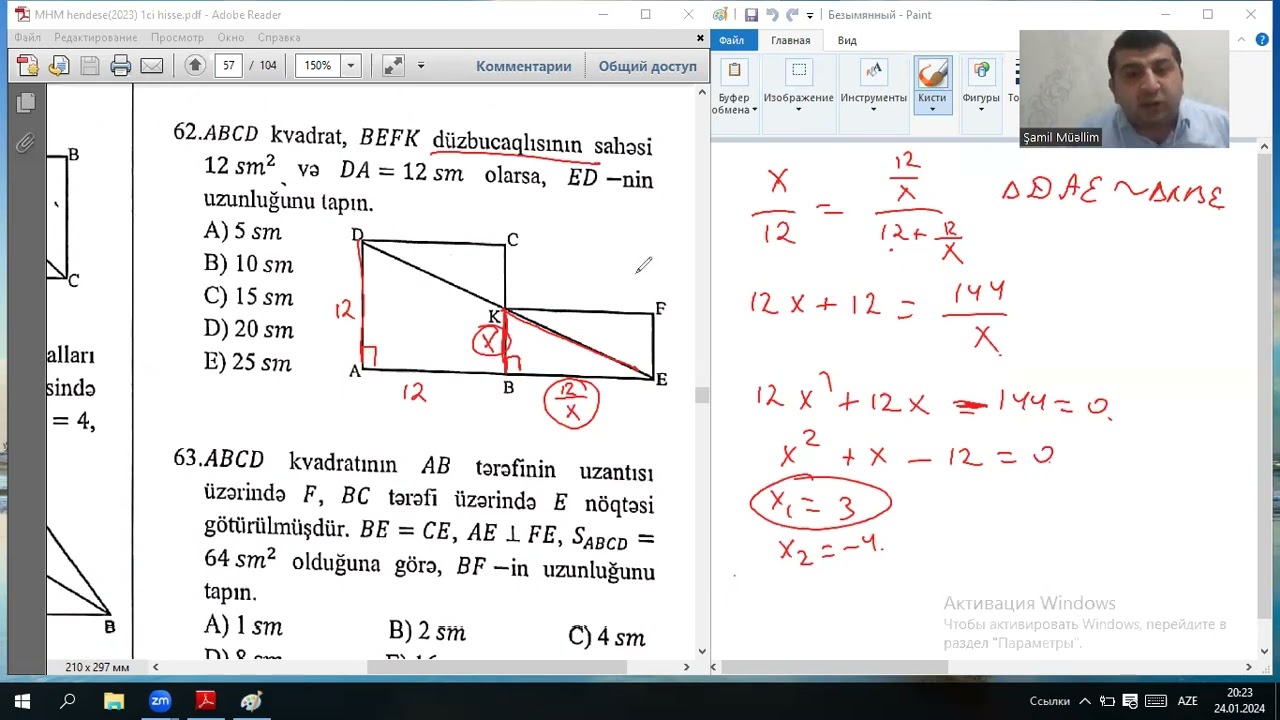This screenshot has width=1280, height=720.
Task: Open the Файл tab in Paint
Action: point(731,40)
